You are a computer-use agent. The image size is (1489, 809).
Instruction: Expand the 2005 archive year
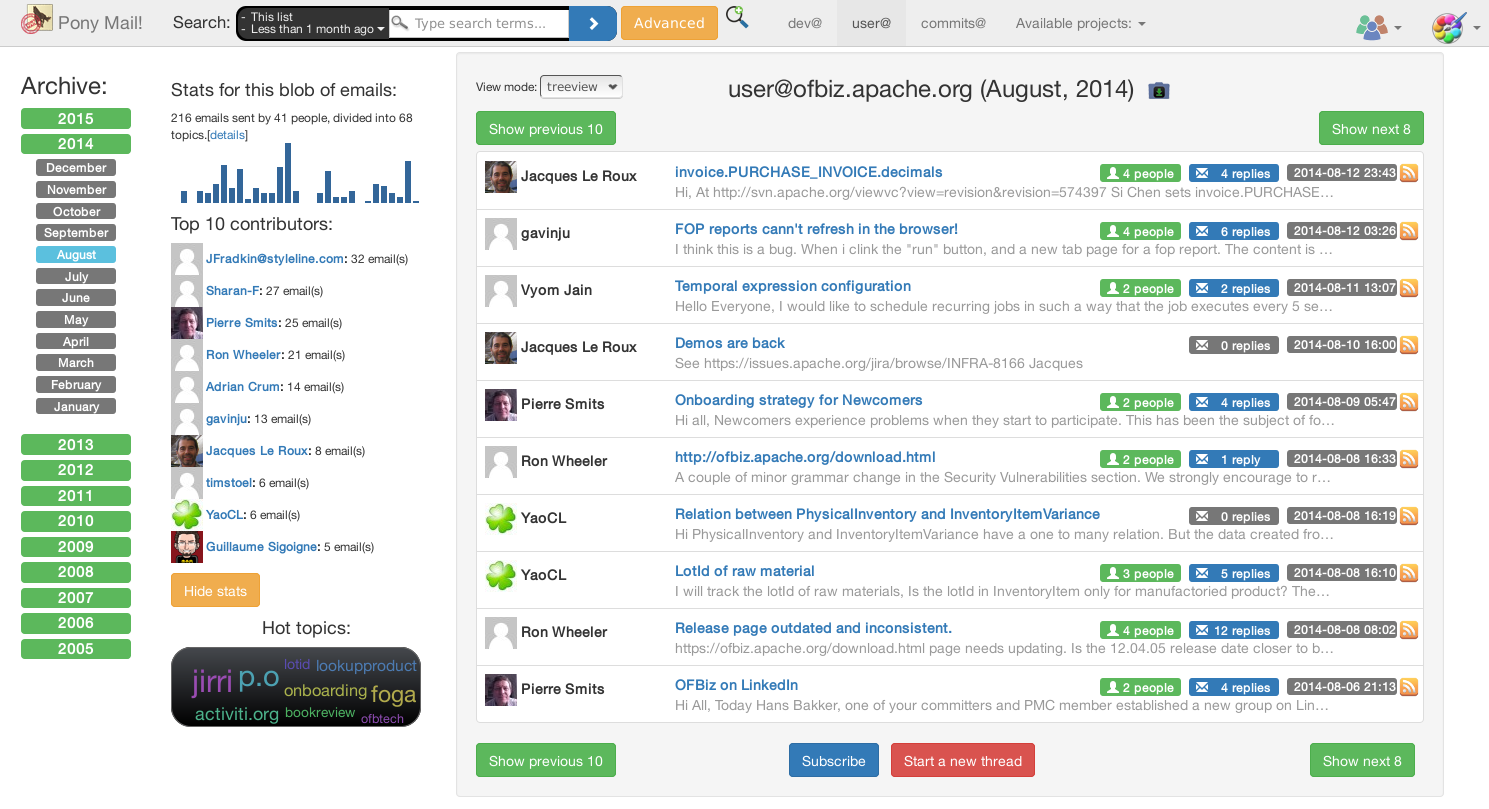76,649
